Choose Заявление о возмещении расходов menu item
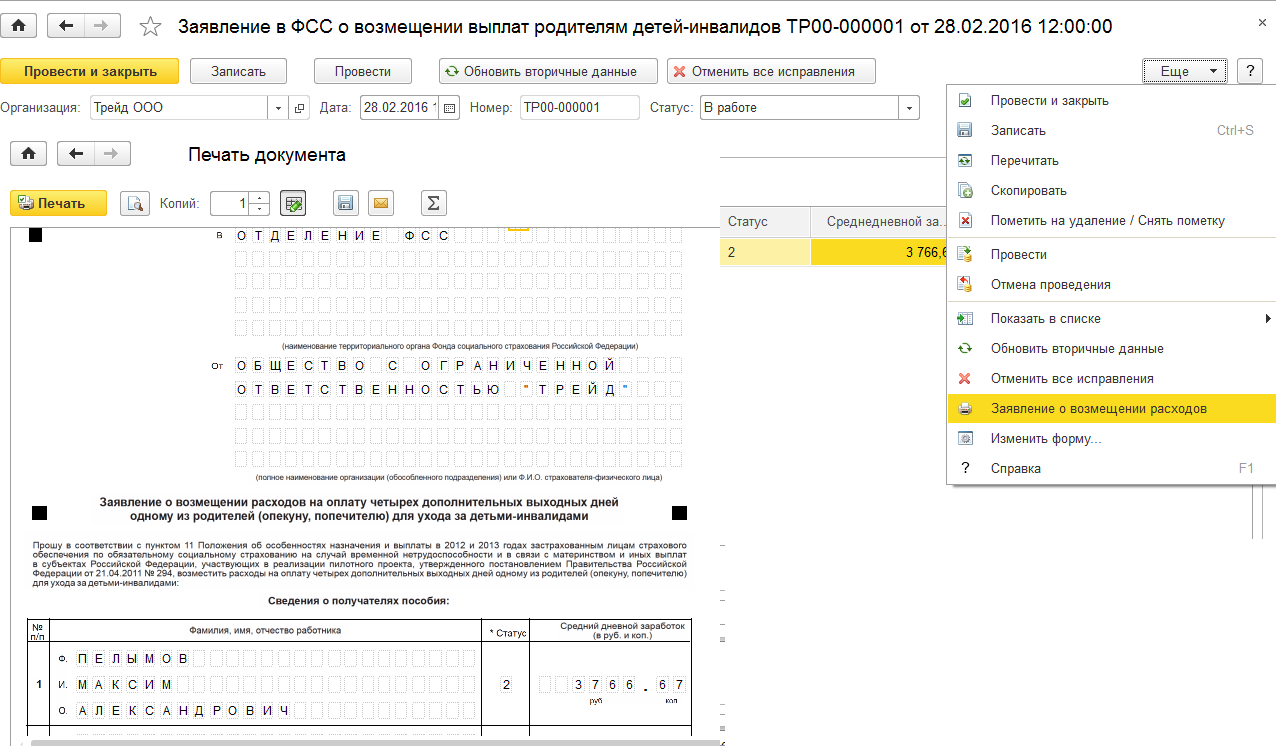The height and width of the screenshot is (746, 1276). tap(1111, 409)
